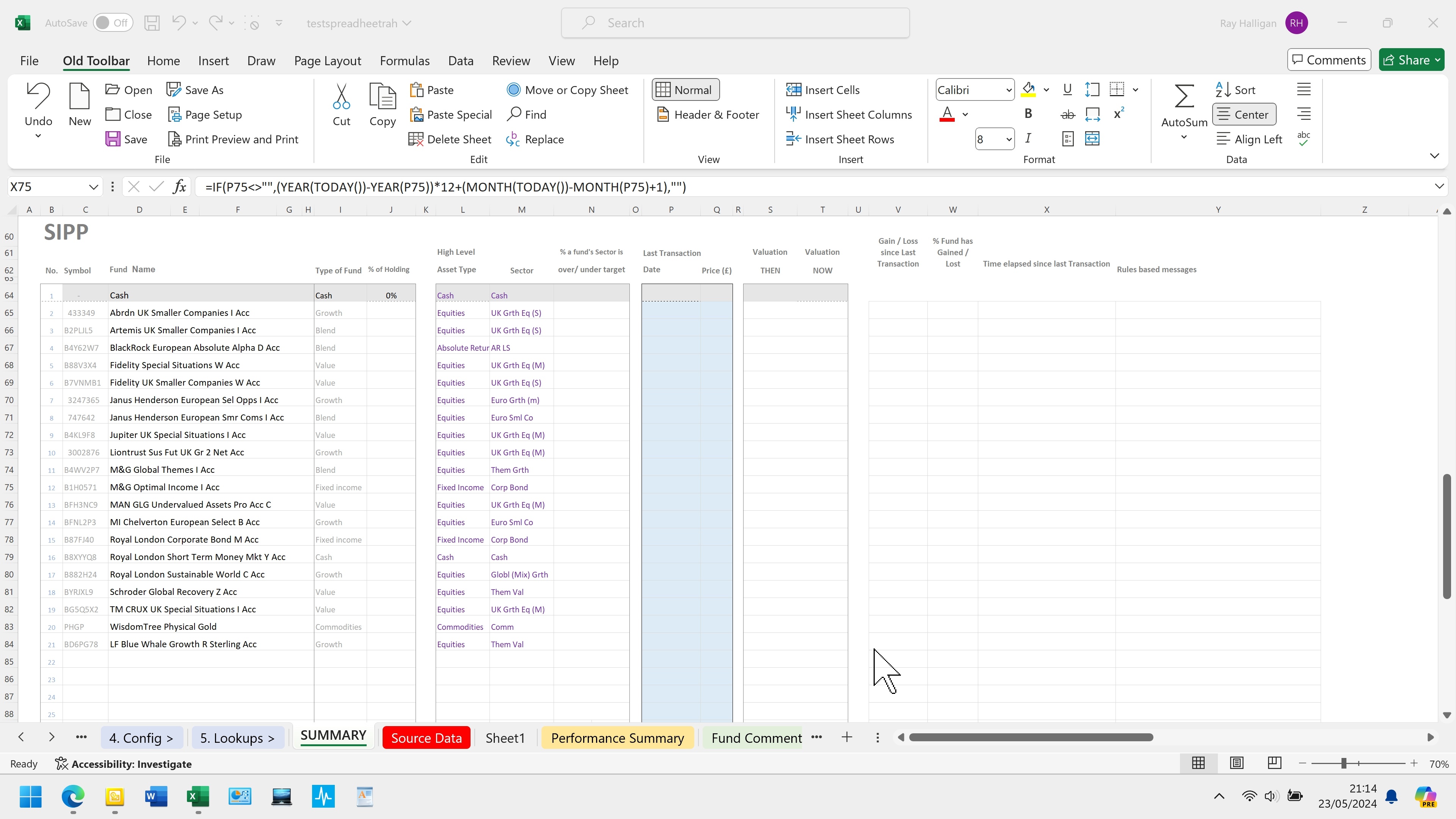Open the Formulas ribbon tab
The image size is (1456, 819).
(404, 61)
